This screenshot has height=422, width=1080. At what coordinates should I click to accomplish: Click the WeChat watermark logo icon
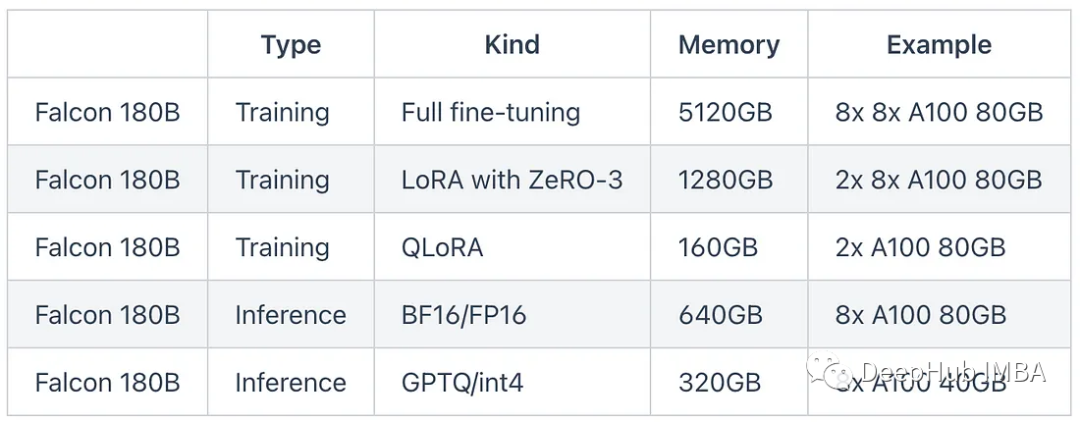click(x=831, y=370)
